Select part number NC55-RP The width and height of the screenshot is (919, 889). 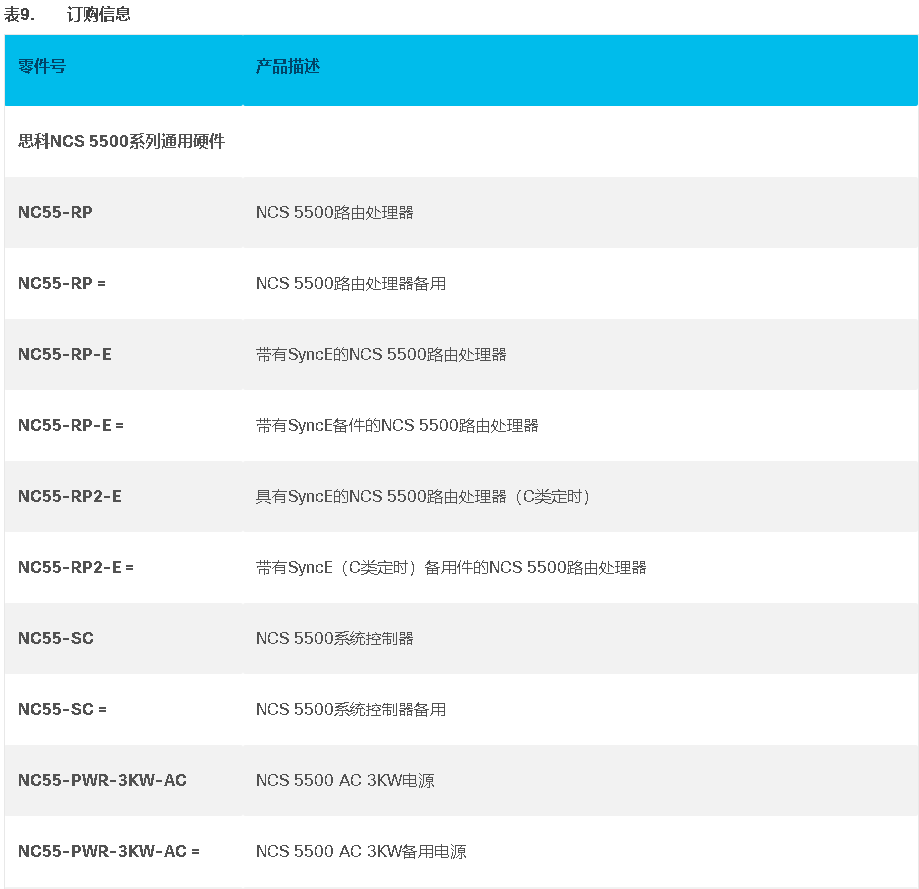click(x=55, y=212)
